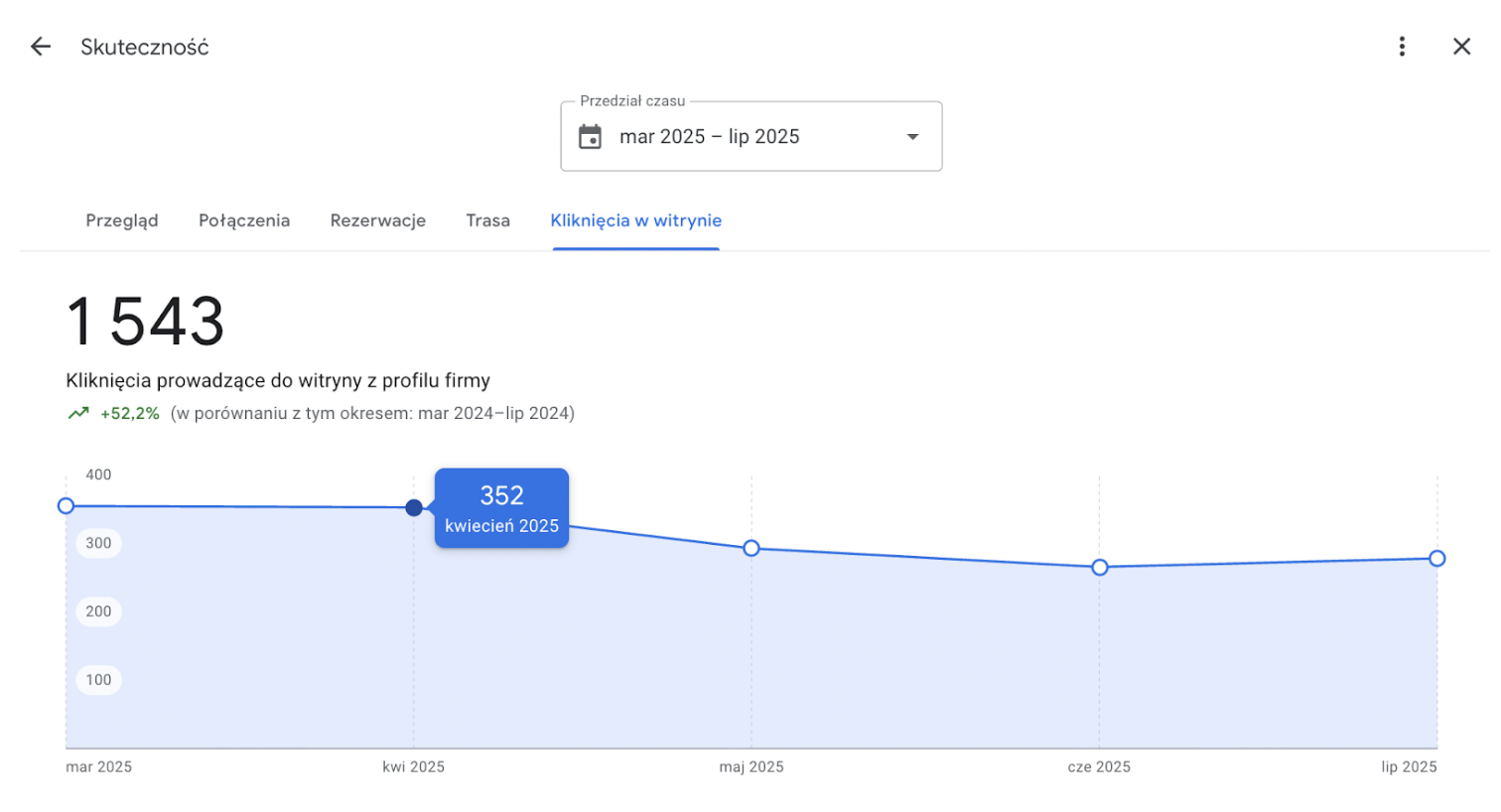The height and width of the screenshot is (812, 1501).
Task: Click the 1 543 total clicks number
Action: 146,323
